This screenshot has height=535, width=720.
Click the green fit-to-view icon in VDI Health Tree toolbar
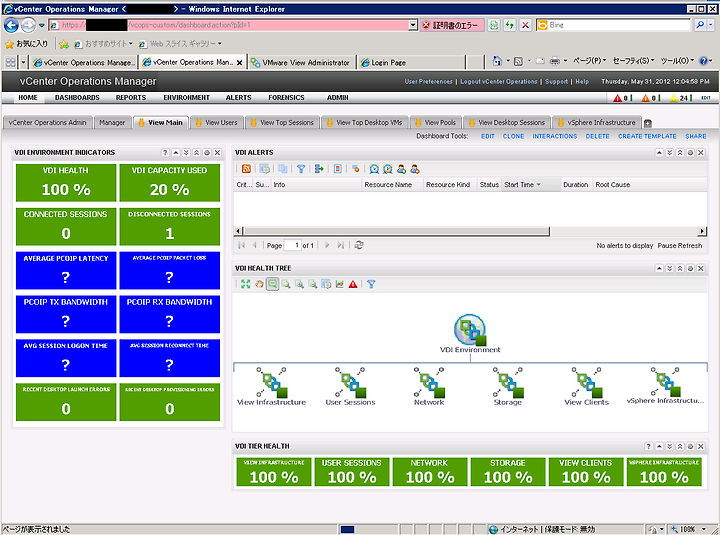[246, 284]
